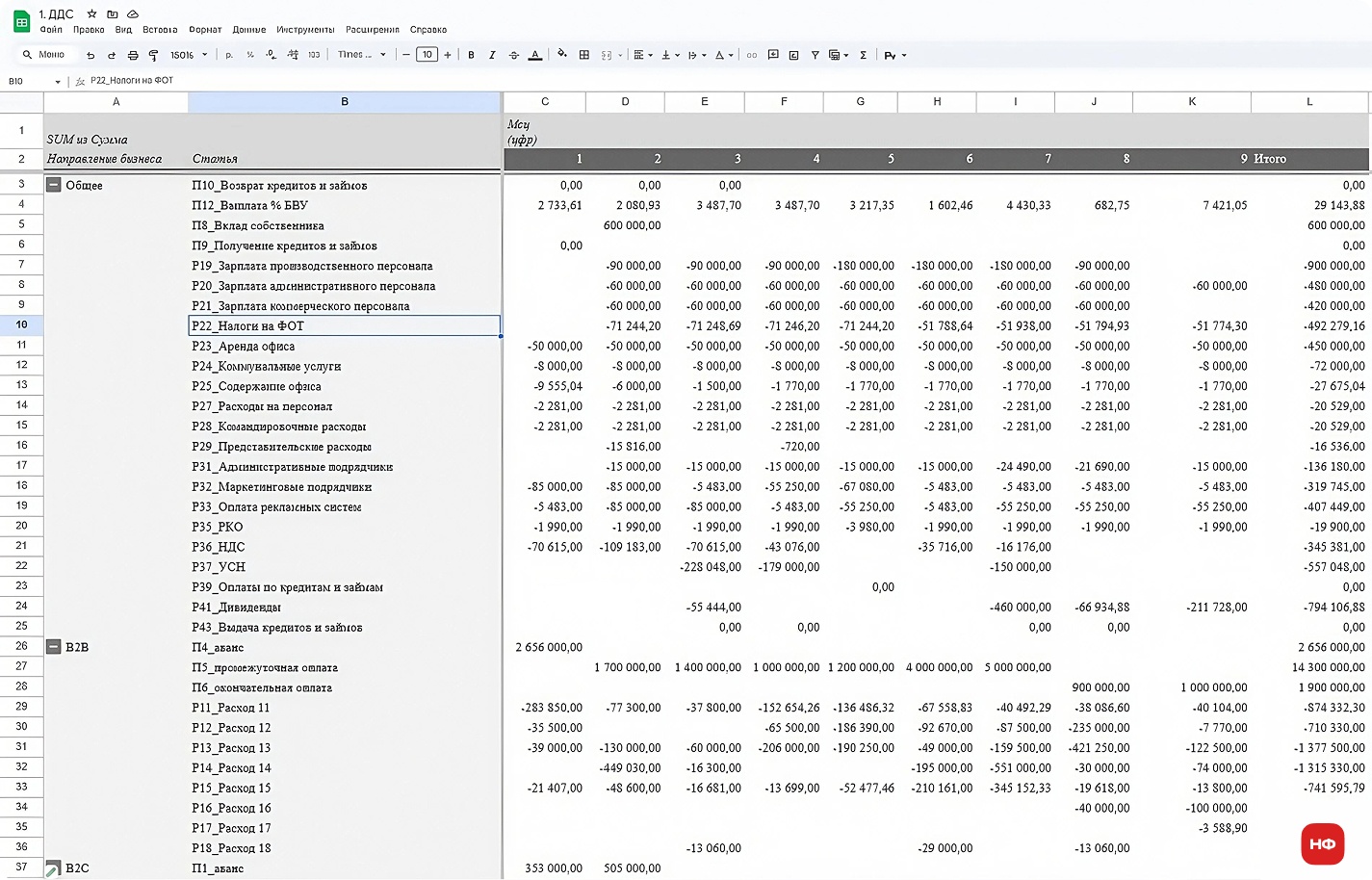Click the undo arrow in toolbar

point(91,55)
